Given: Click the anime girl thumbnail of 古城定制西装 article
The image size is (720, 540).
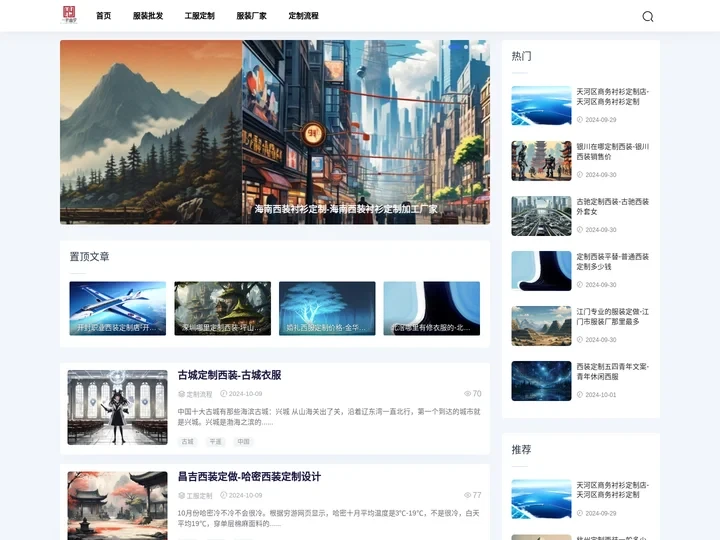Looking at the screenshot, I should pyautogui.click(x=118, y=407).
